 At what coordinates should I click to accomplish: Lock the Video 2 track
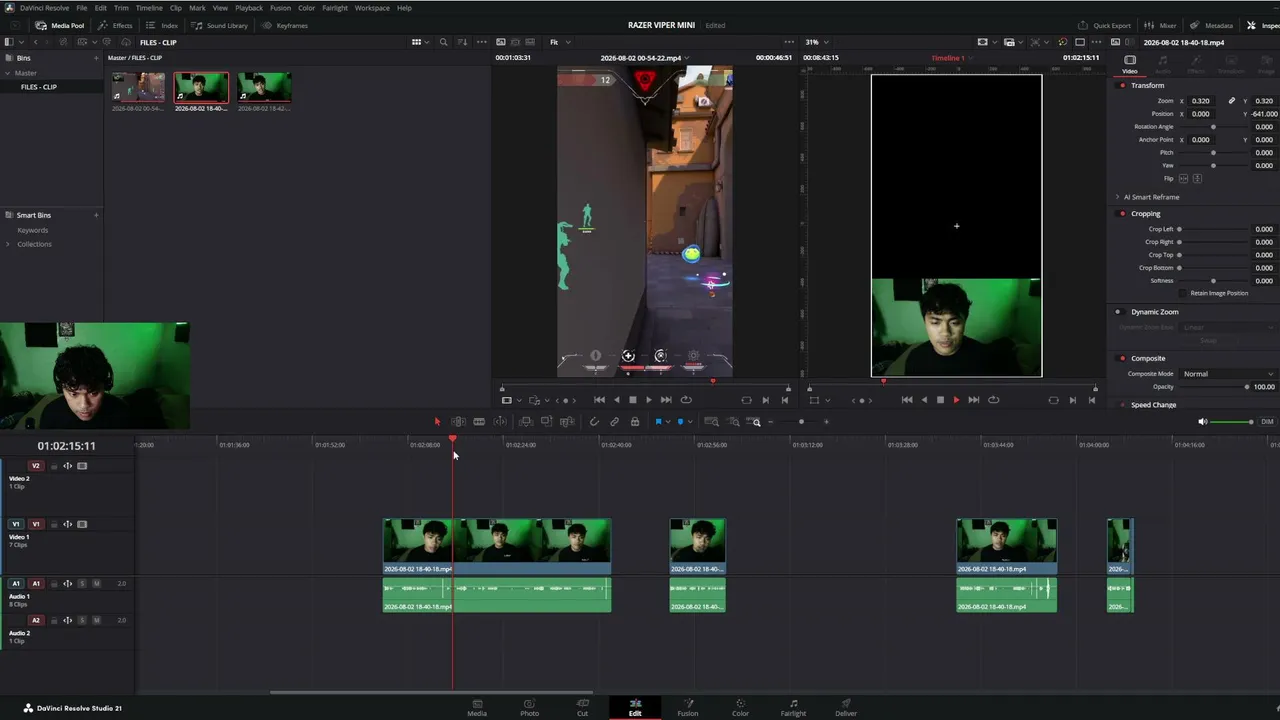coord(55,466)
